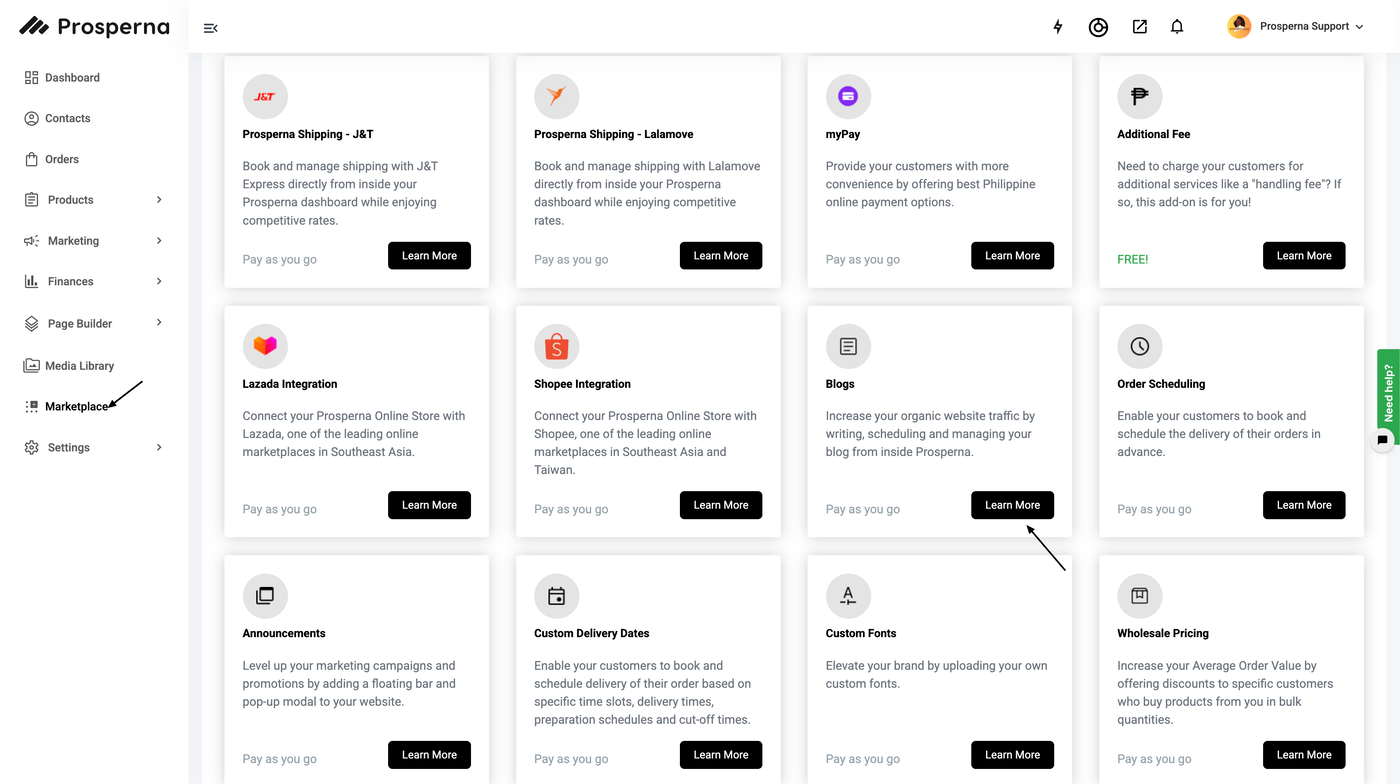Click Learn More on the myPay card
The height and width of the screenshot is (784, 1400).
click(x=1012, y=256)
